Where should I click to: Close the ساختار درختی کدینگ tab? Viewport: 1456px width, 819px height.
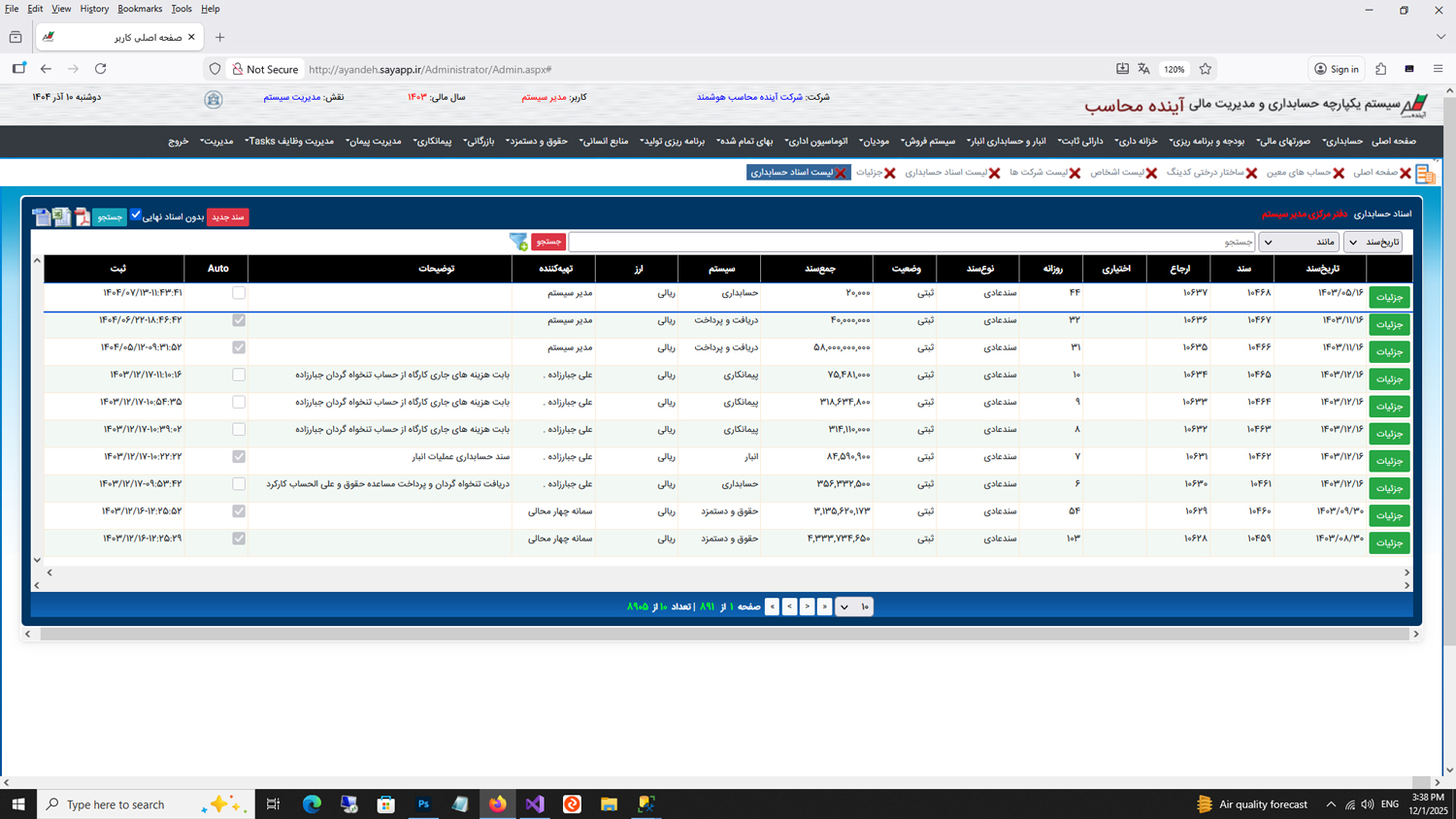[1251, 173]
